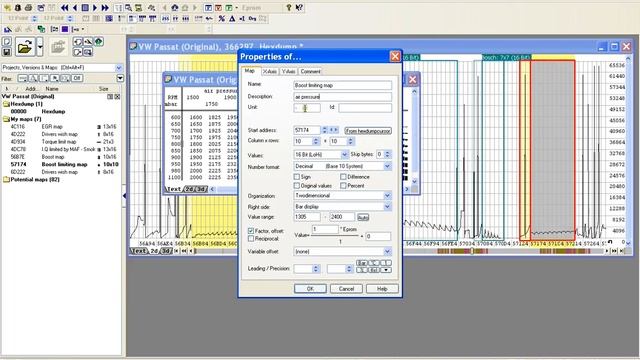Image resolution: width=640 pixels, height=360 pixels.
Task: Enable the Difference checkbox
Action: pyautogui.click(x=343, y=177)
